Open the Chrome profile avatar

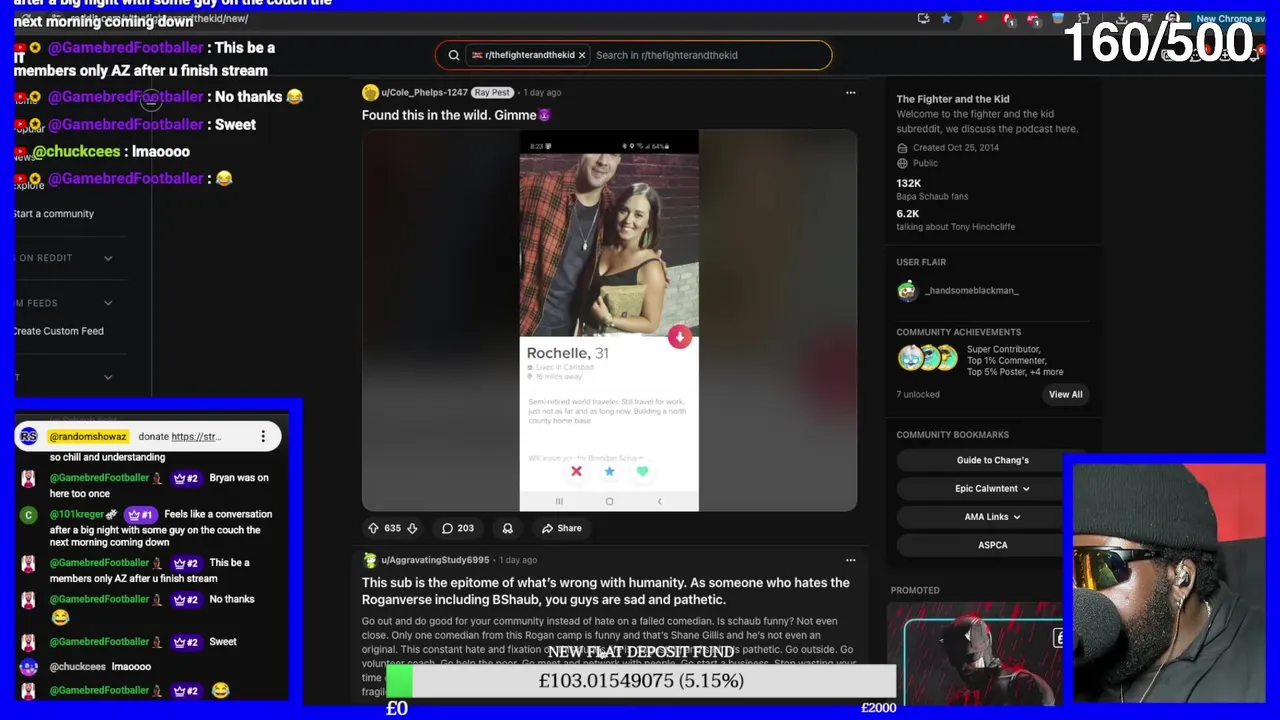click(1172, 18)
